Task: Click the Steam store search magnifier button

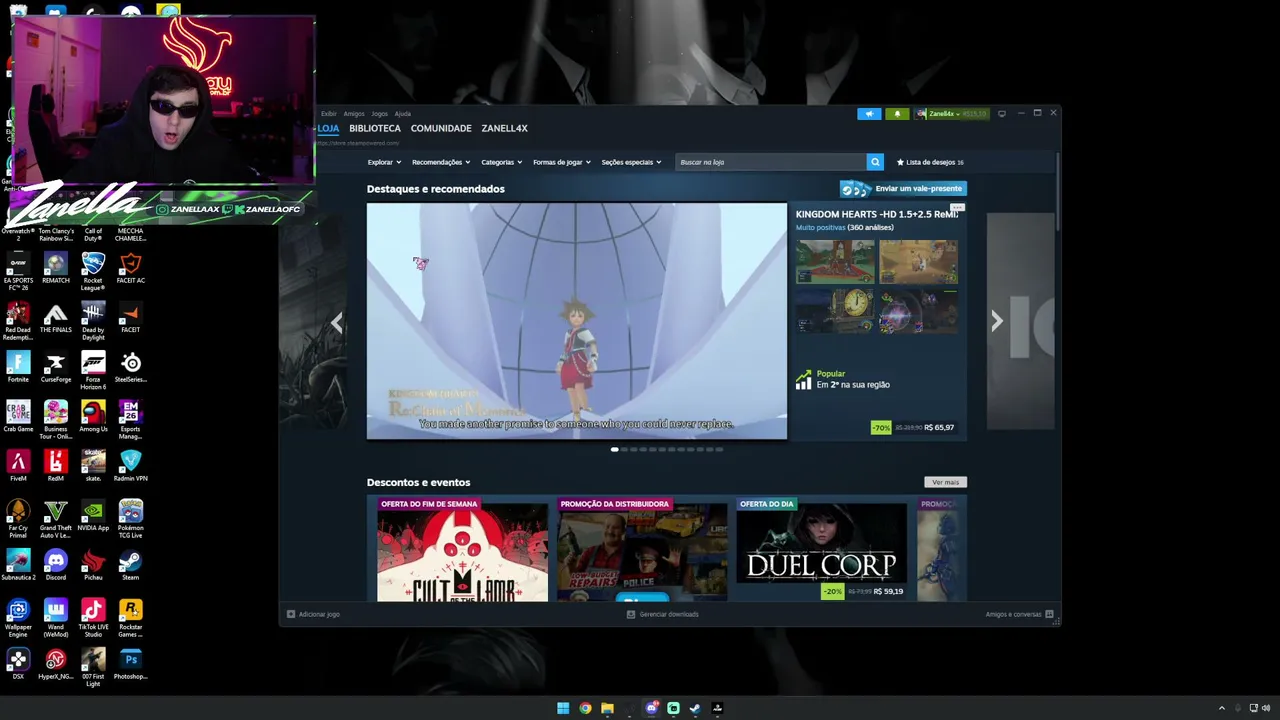Action: pyautogui.click(x=875, y=162)
